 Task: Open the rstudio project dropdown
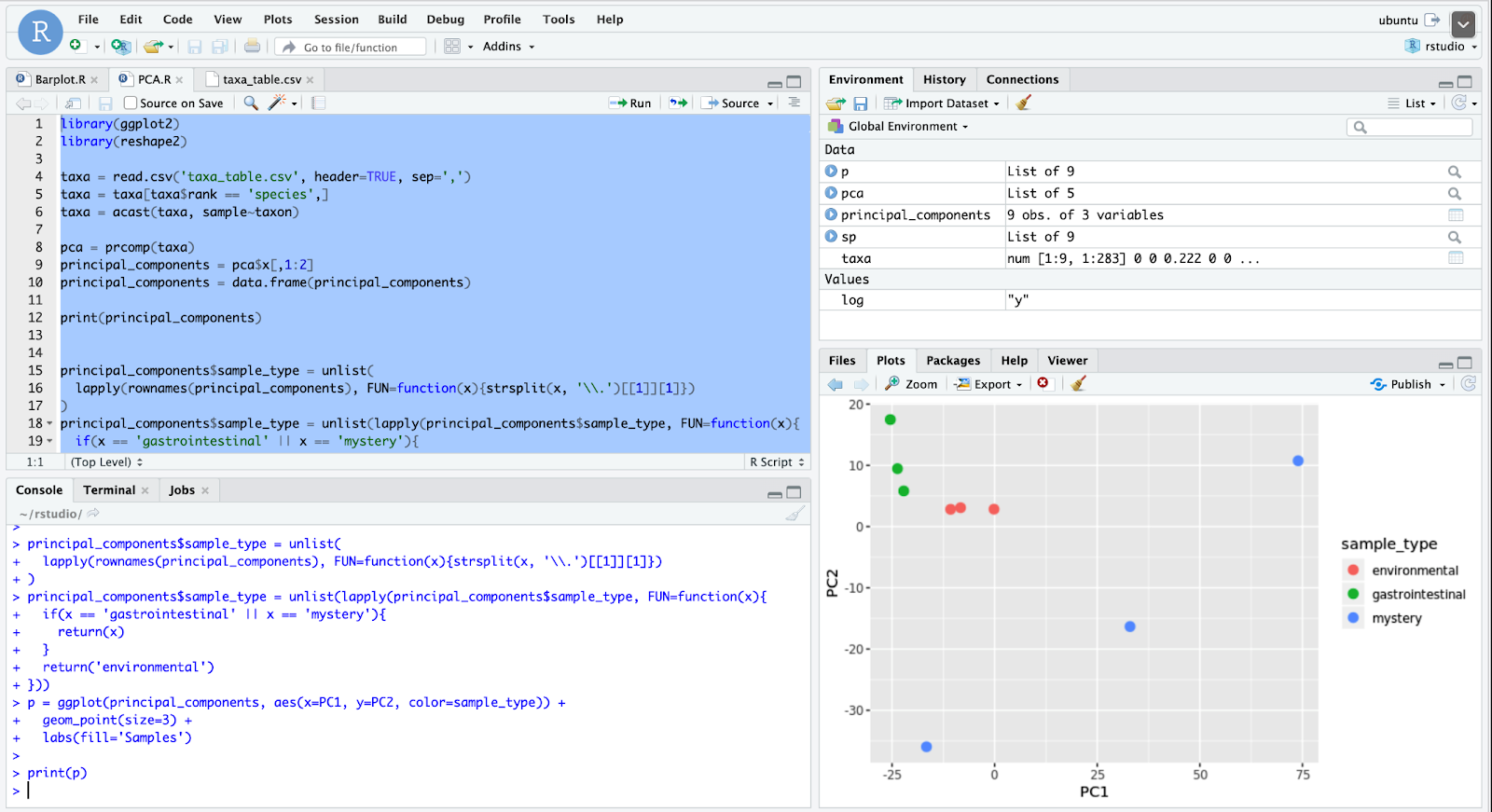pos(1442,46)
